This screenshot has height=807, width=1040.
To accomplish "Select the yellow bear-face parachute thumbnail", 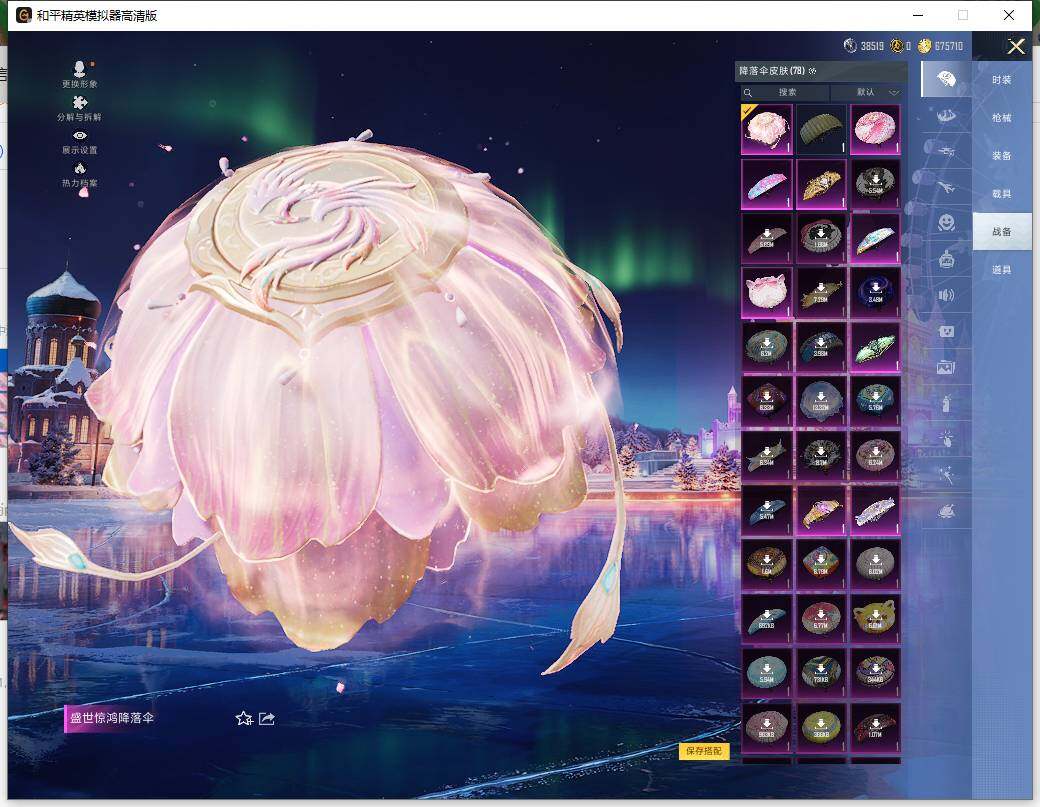I will coord(876,619).
